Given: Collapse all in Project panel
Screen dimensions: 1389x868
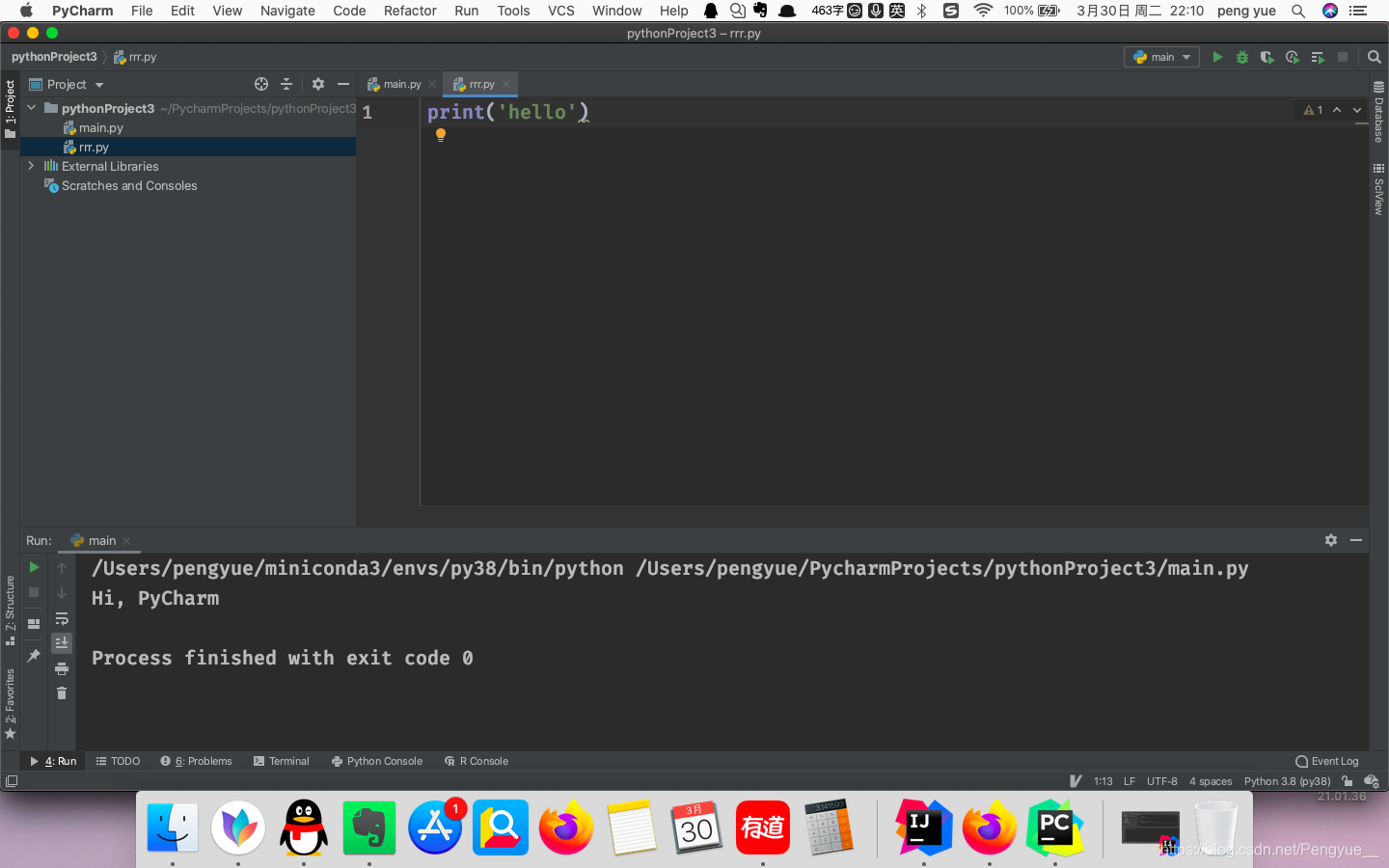Looking at the screenshot, I should 286,84.
